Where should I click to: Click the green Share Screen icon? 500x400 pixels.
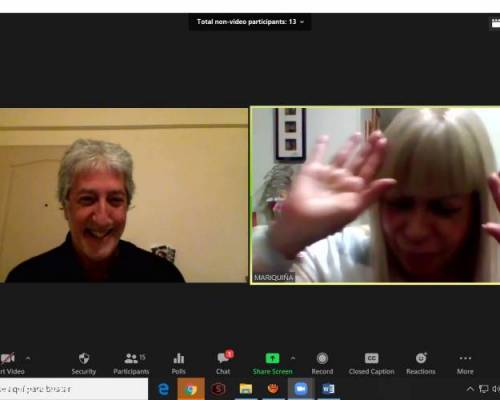pos(272,358)
